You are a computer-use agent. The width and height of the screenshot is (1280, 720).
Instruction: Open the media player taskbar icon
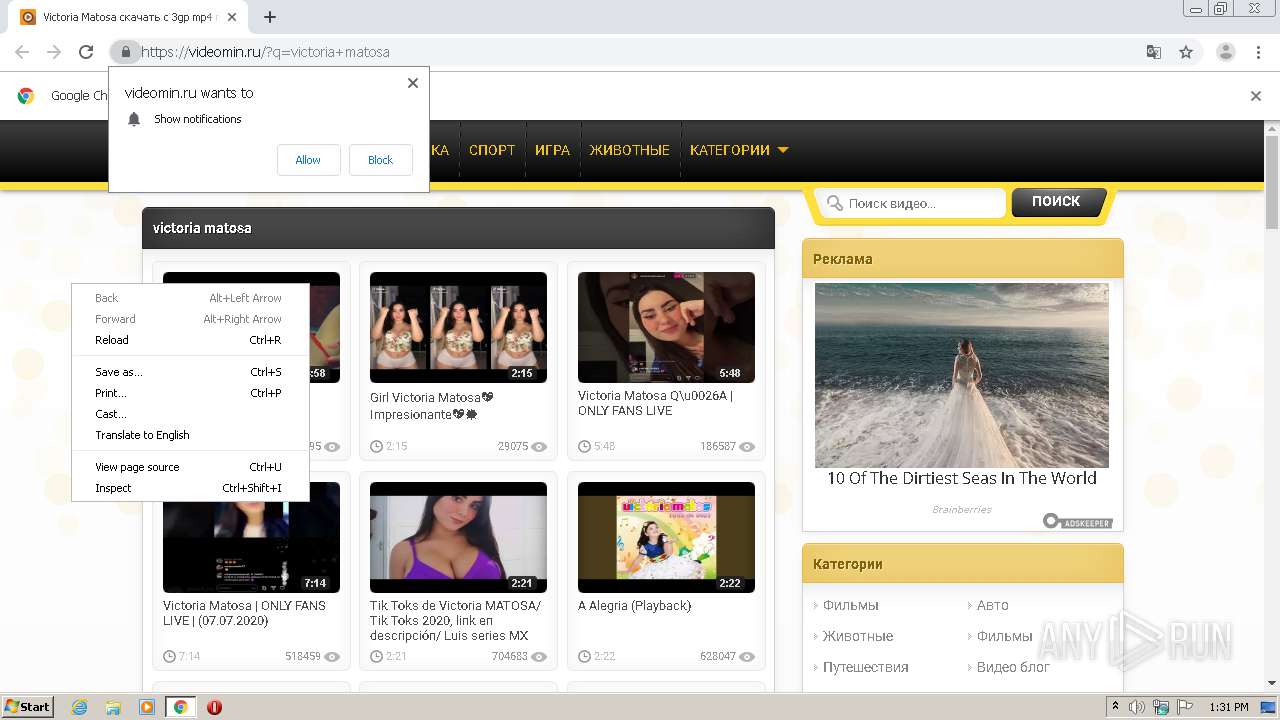[147, 707]
